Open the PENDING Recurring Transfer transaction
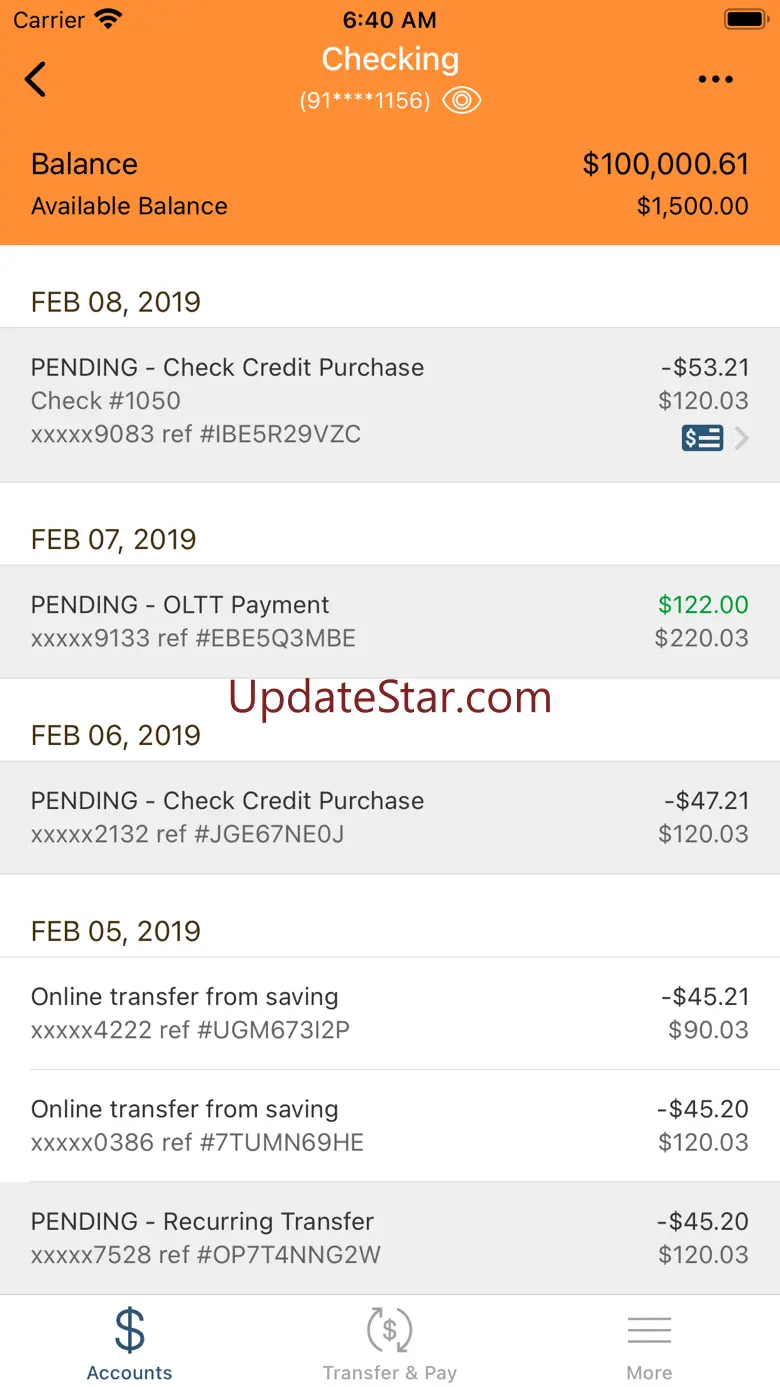This screenshot has height=1387, width=780. pos(390,1238)
